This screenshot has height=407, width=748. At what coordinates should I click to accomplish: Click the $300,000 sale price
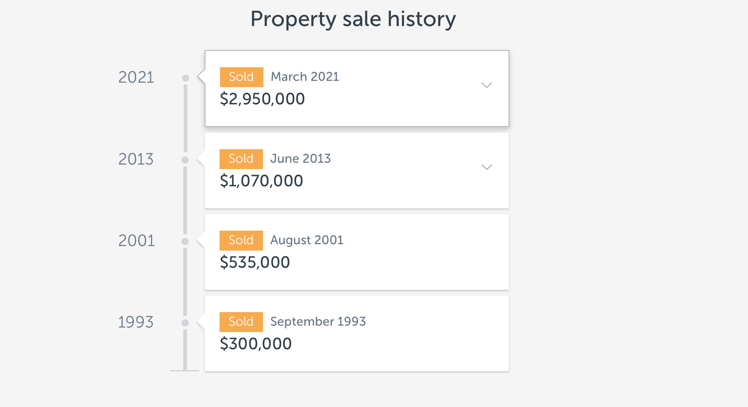click(256, 344)
